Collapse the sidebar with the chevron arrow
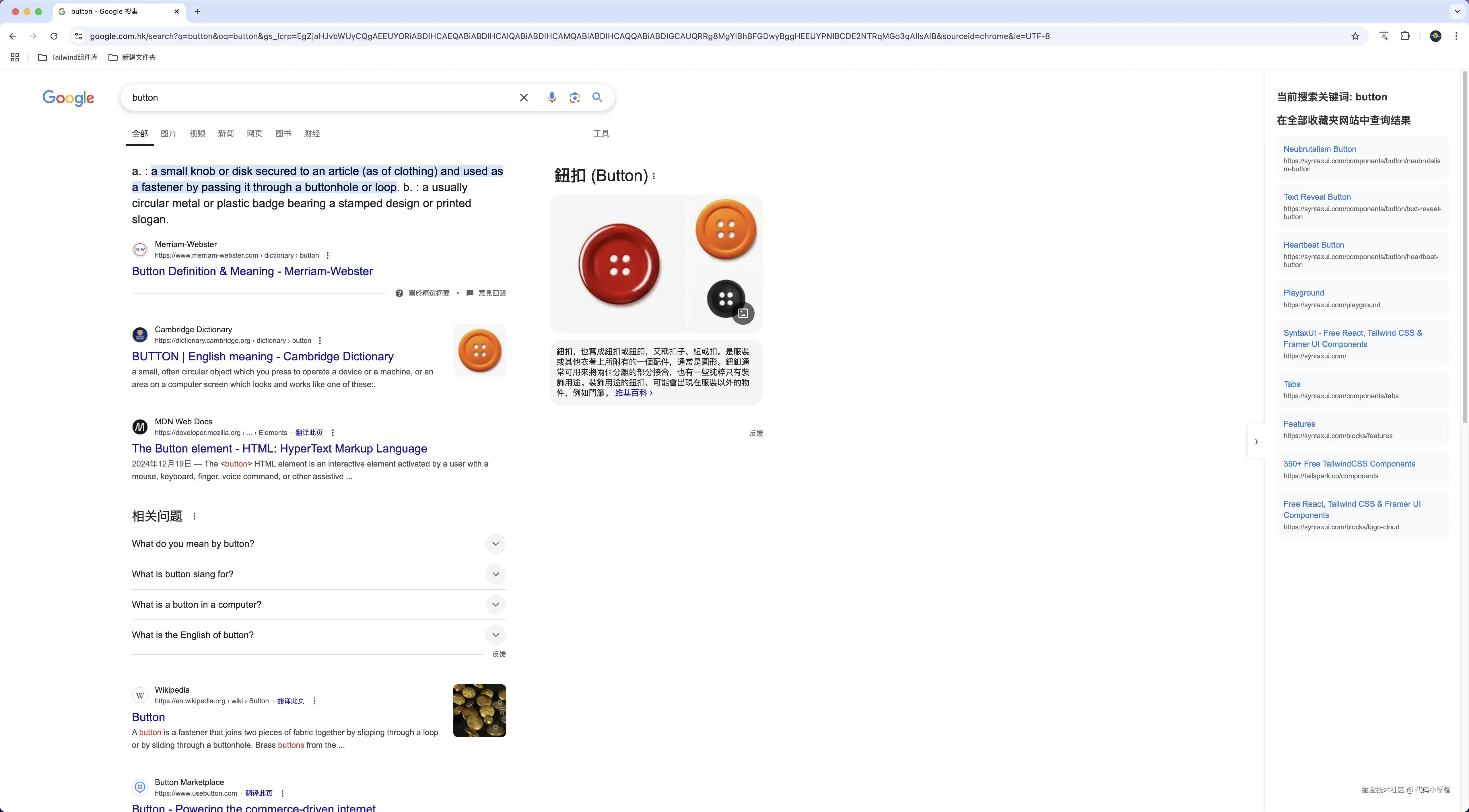The image size is (1469, 812). pos(1257,441)
